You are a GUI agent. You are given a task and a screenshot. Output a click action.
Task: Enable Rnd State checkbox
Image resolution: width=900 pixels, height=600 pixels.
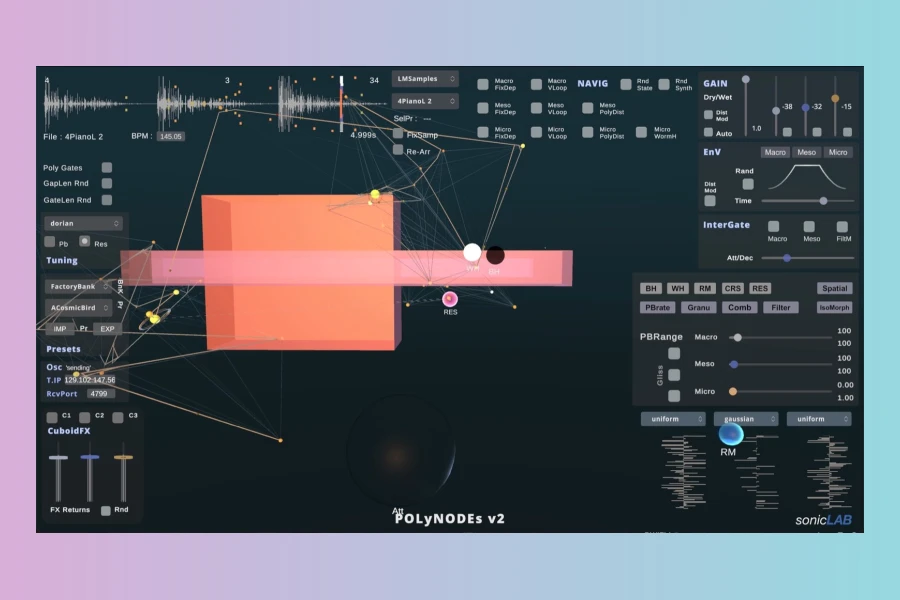(x=626, y=84)
